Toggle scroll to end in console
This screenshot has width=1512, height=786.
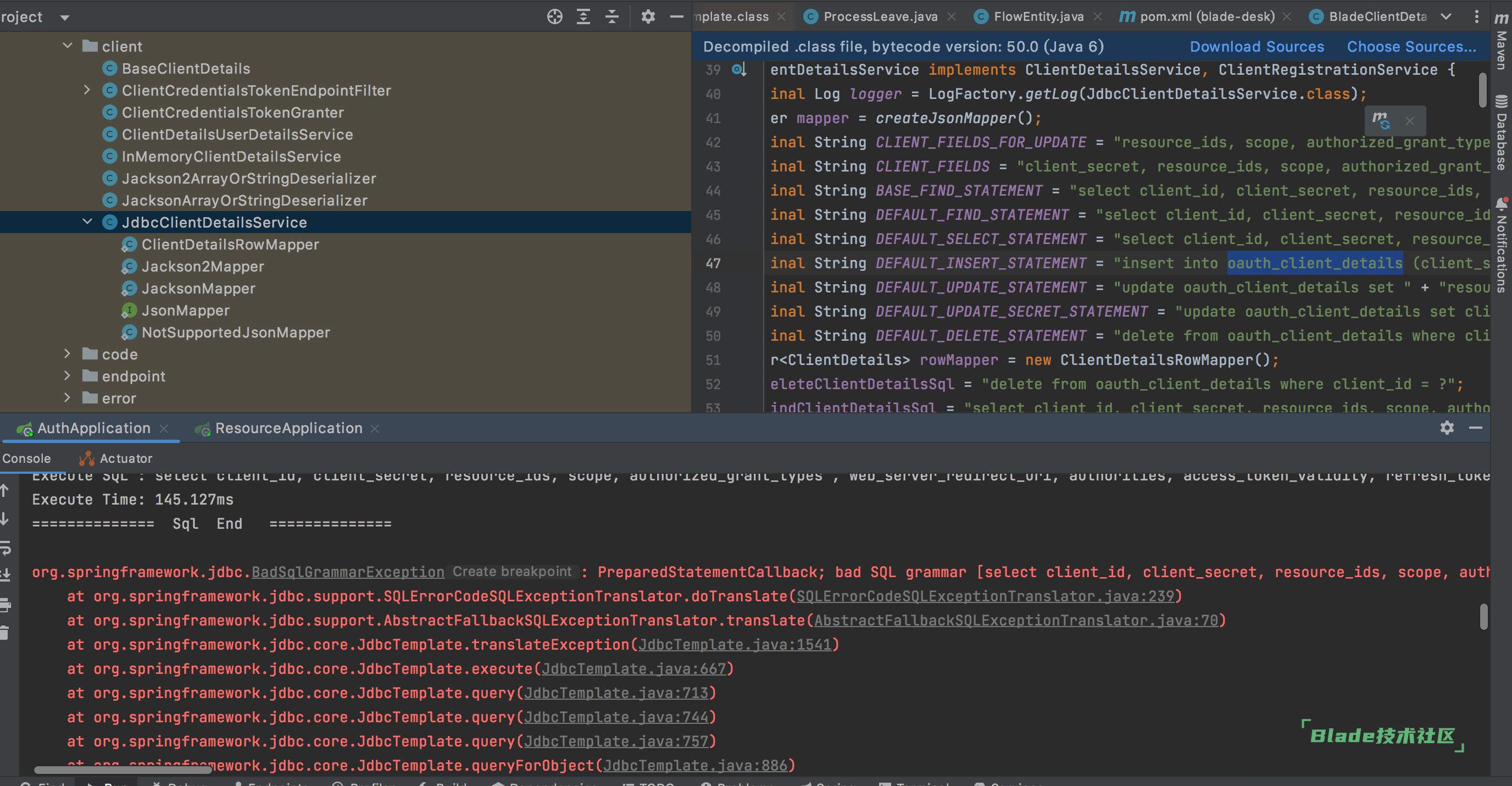click(x=5, y=575)
